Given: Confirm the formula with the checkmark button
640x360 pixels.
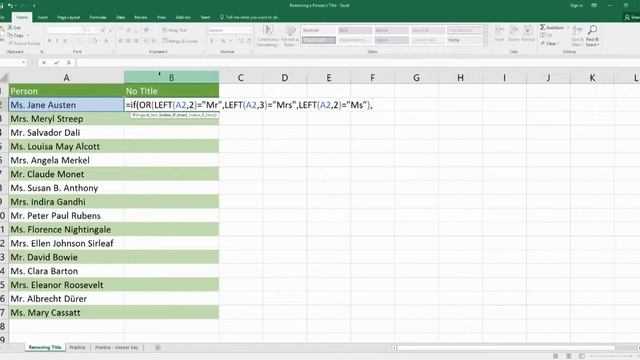Looking at the screenshot, I should click(x=56, y=62).
